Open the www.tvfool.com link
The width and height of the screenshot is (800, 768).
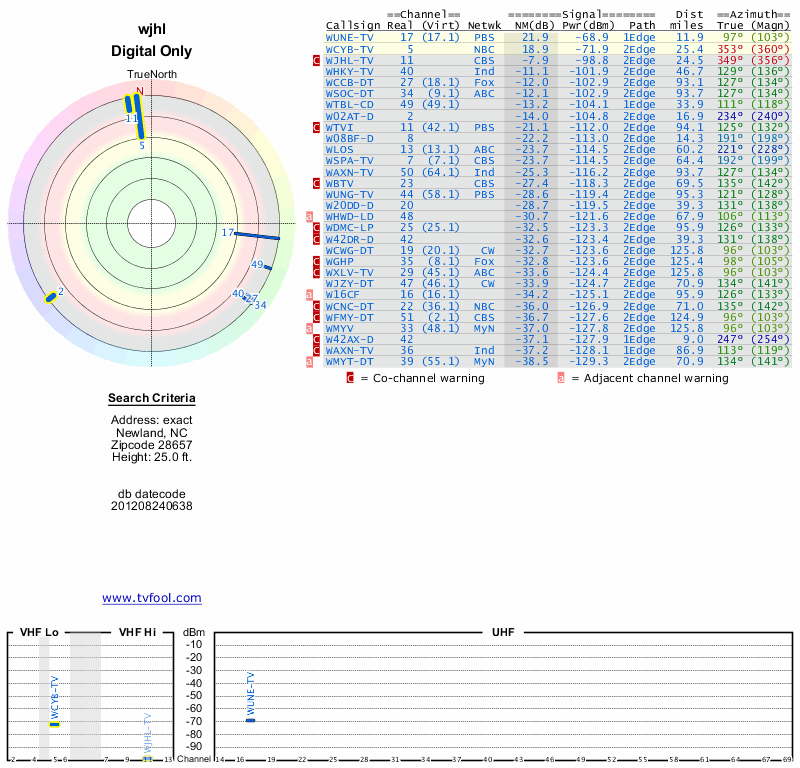coord(152,598)
